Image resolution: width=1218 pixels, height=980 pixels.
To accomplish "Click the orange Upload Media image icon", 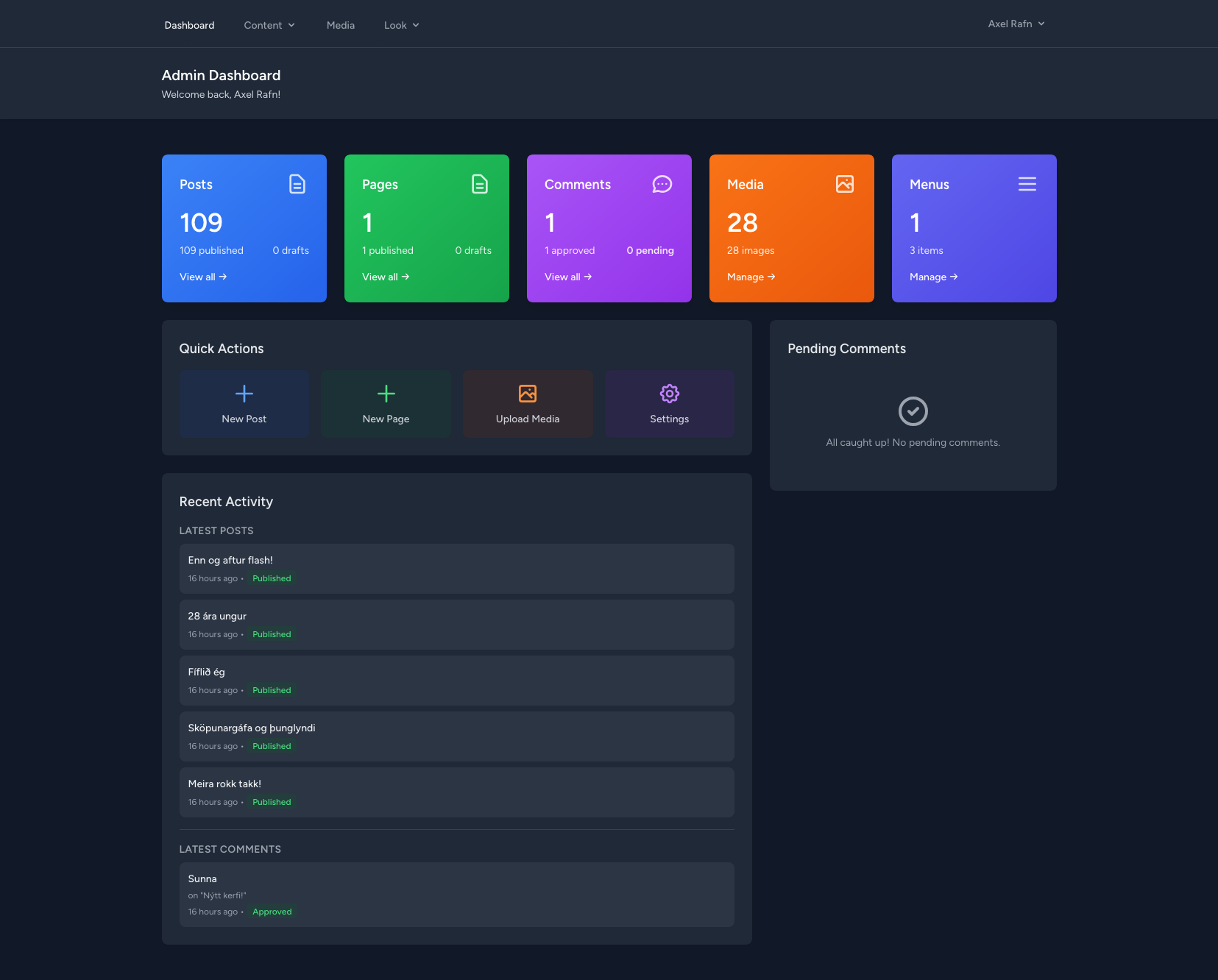I will (528, 394).
